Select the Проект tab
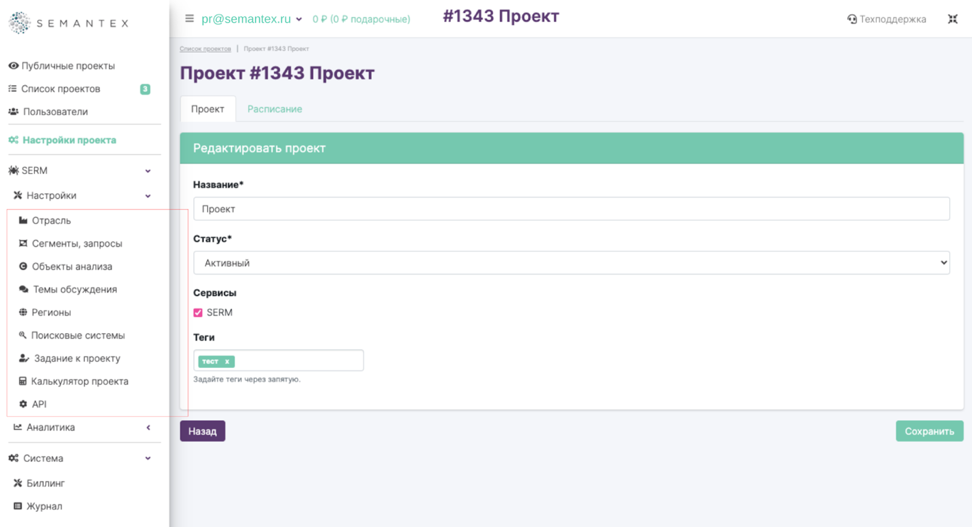This screenshot has height=527, width=972. click(208, 109)
